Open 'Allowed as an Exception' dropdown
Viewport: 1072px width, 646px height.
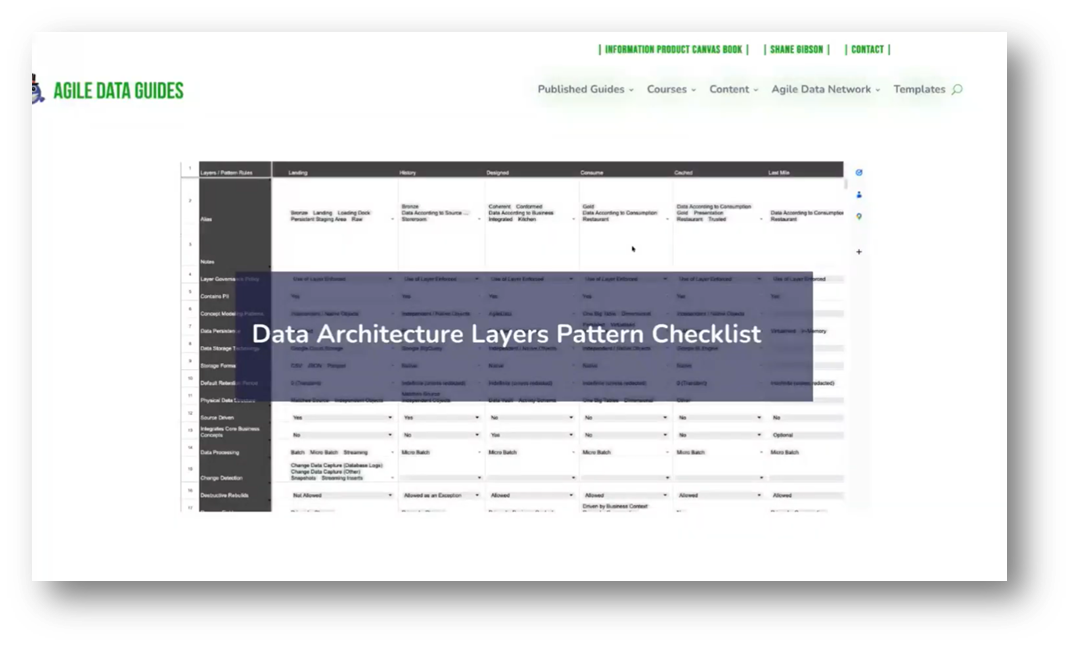point(441,495)
